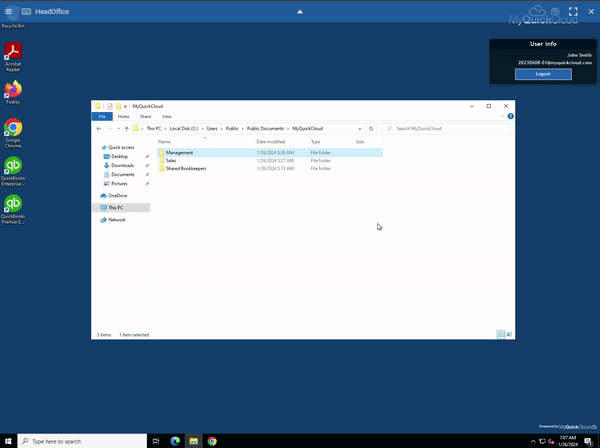Select the QuickBooks Premier desktop shortcut
600x448 pixels.
click(x=13, y=209)
